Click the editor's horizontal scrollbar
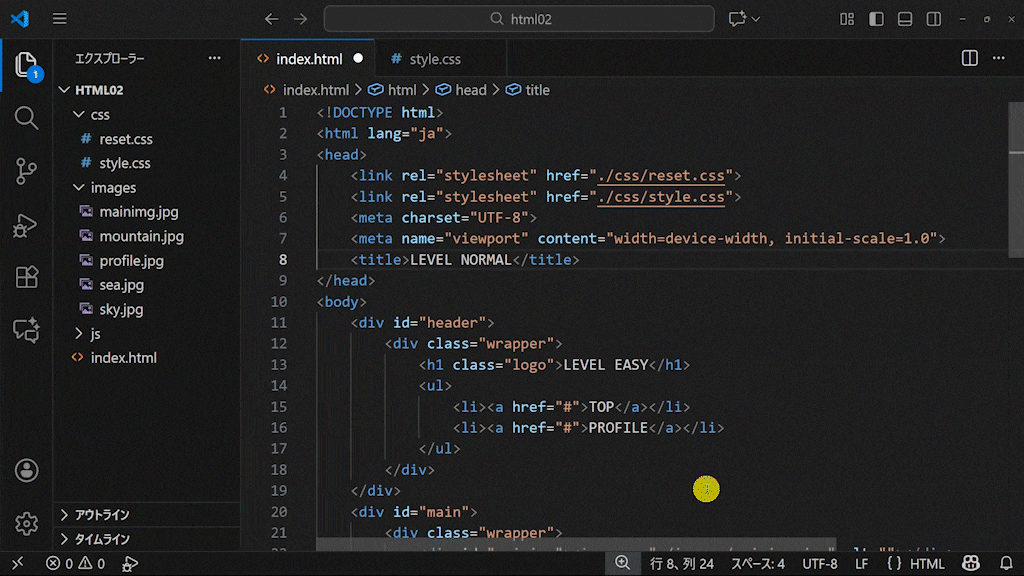 pyautogui.click(x=575, y=545)
